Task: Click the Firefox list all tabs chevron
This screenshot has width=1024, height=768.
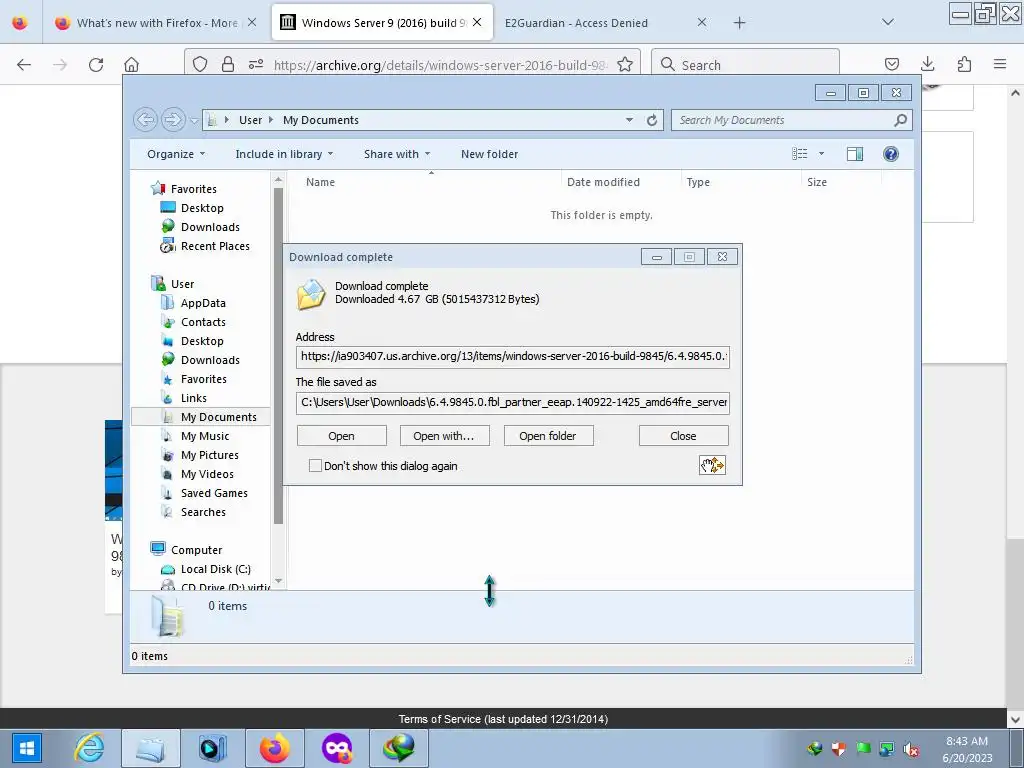Action: pyautogui.click(x=888, y=22)
